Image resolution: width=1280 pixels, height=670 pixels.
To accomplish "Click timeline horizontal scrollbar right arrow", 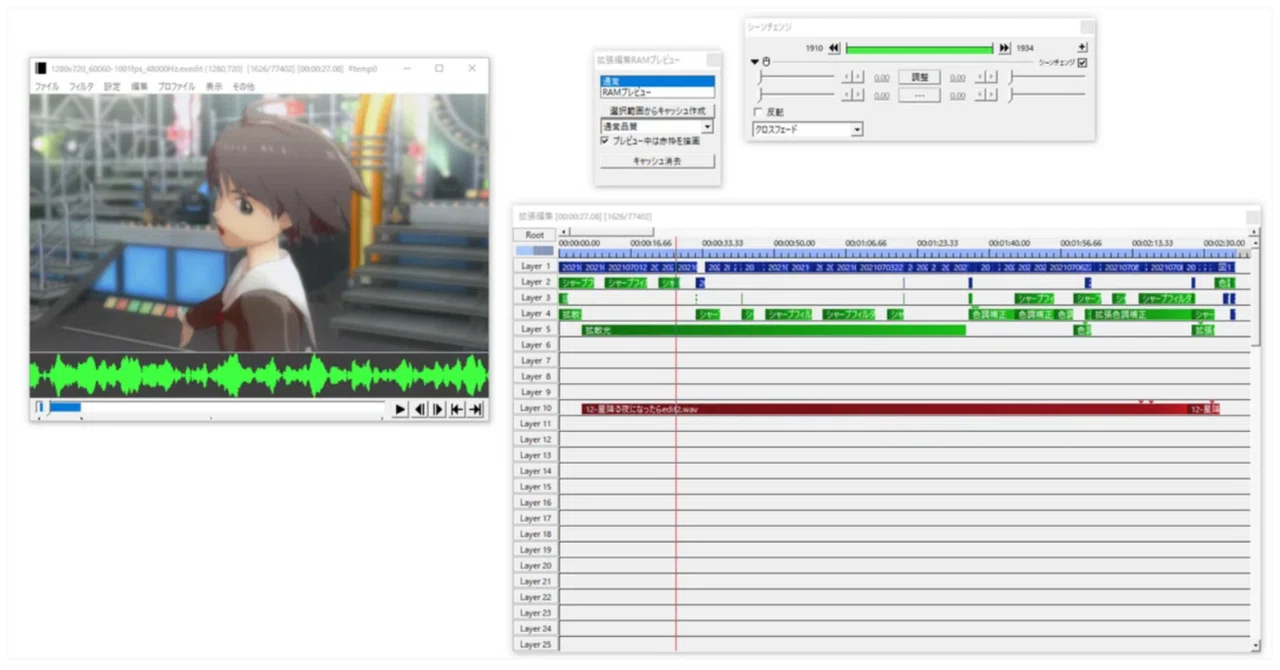I will pos(1255,232).
